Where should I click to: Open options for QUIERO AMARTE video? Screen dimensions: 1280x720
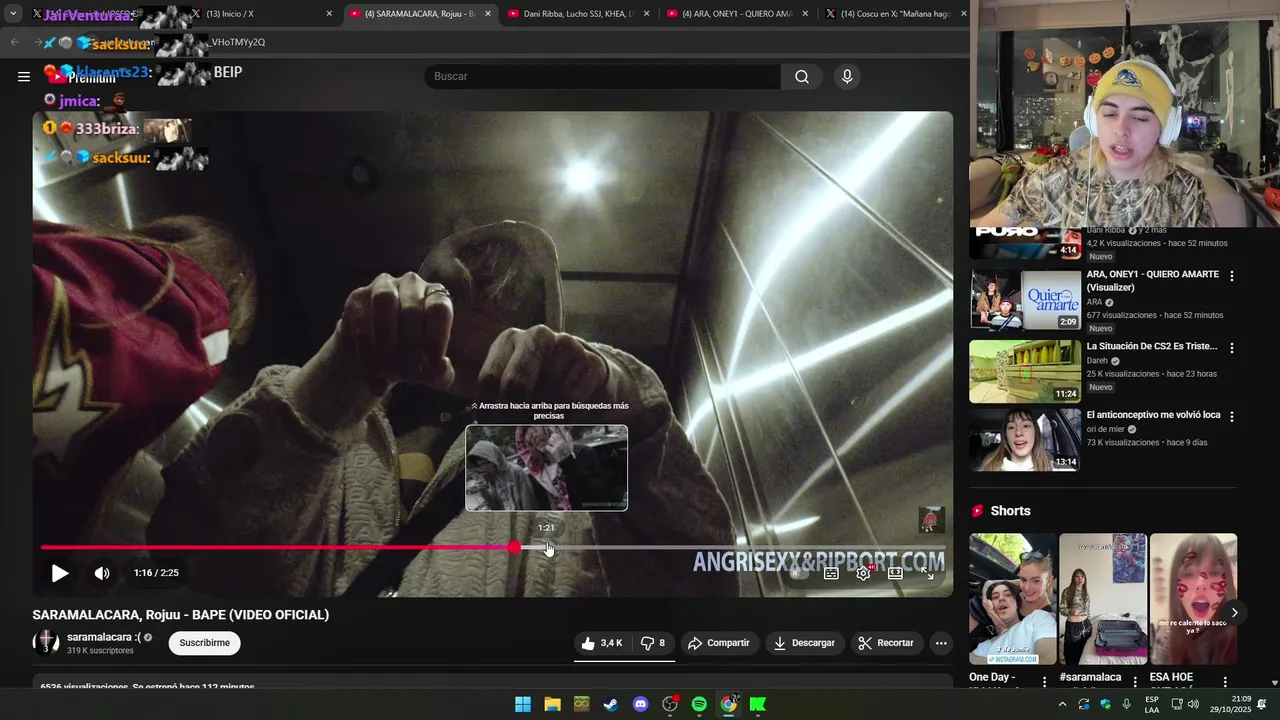(1231, 276)
